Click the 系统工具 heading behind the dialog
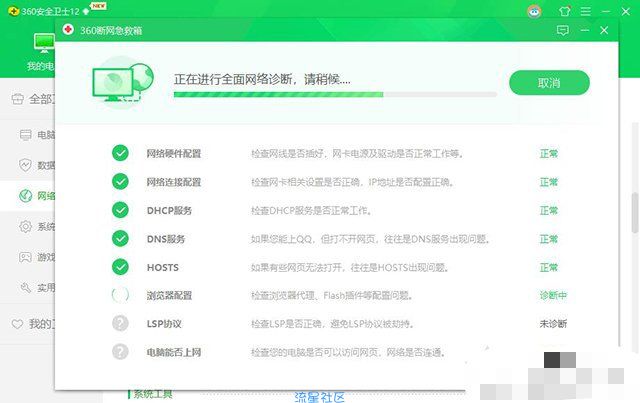Image resolution: width=640 pixels, height=403 pixels. click(x=153, y=394)
